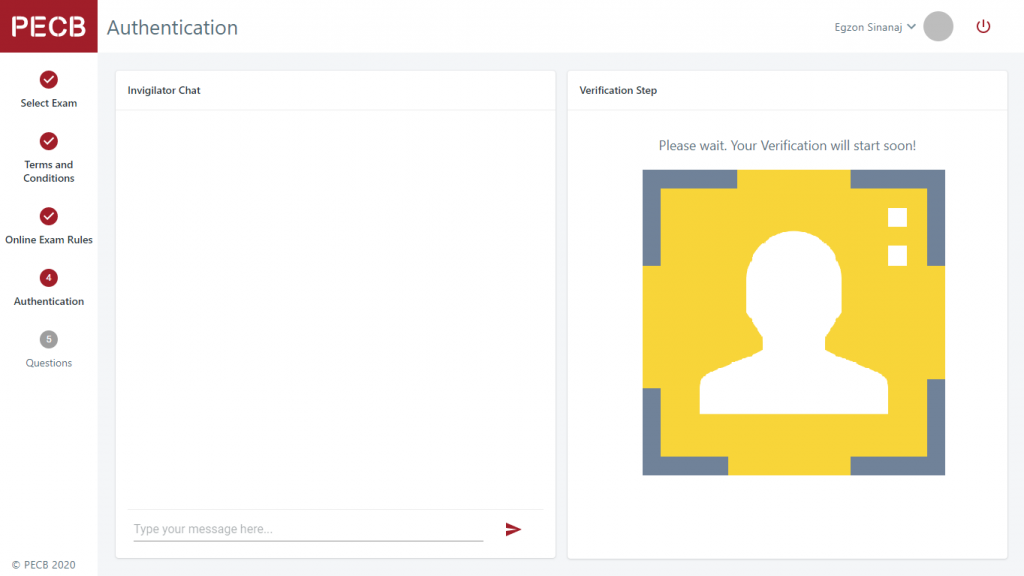Select the Authentication step label in sidebar

49,301
